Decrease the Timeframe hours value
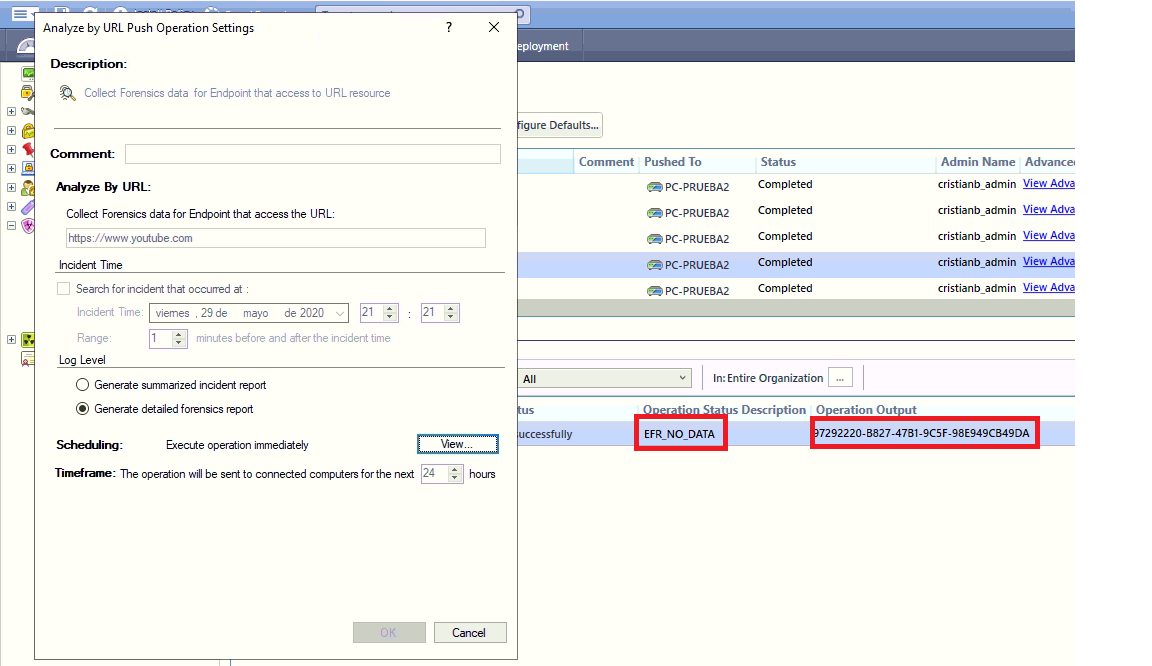The image size is (1152, 666). pyautogui.click(x=455, y=479)
